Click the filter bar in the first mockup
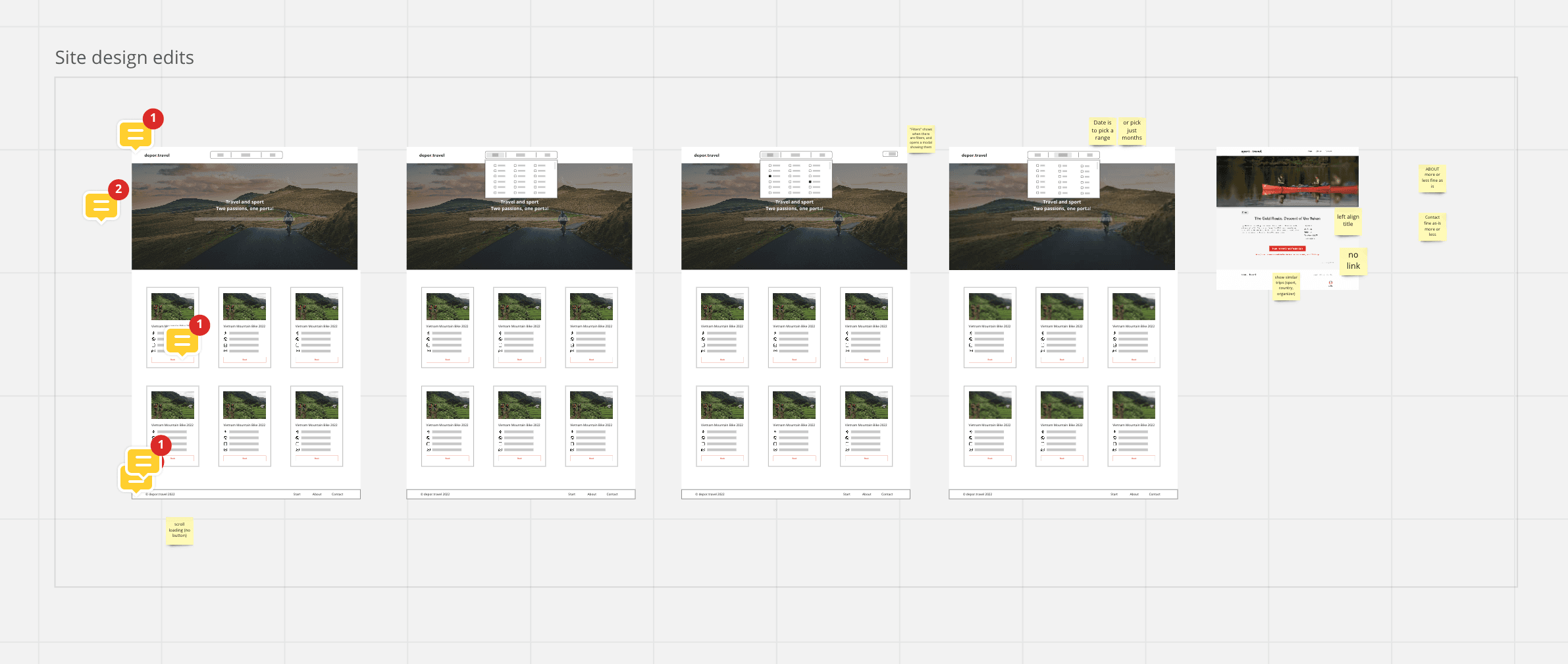This screenshot has height=664, width=1568. click(x=246, y=155)
